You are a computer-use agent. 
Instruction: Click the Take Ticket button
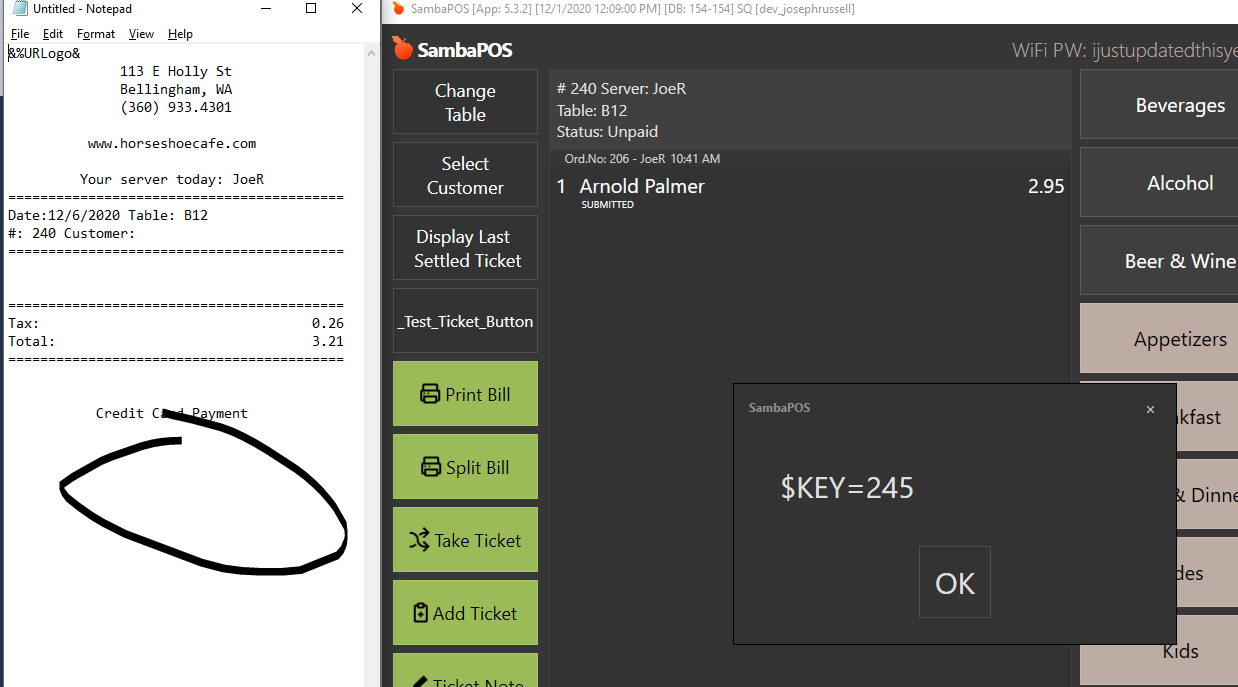pos(465,540)
